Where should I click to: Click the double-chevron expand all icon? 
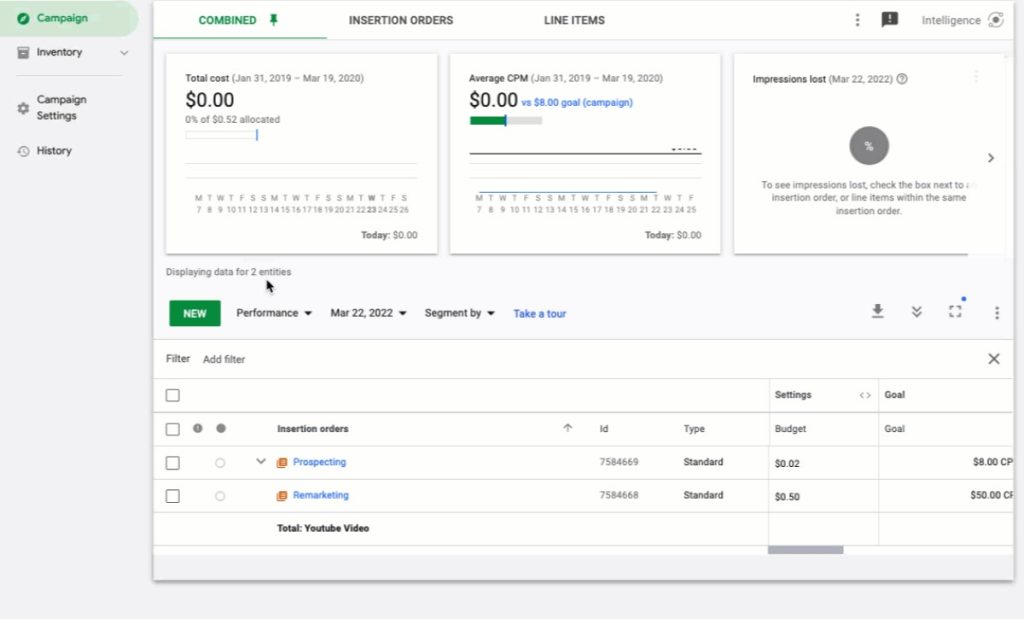916,312
